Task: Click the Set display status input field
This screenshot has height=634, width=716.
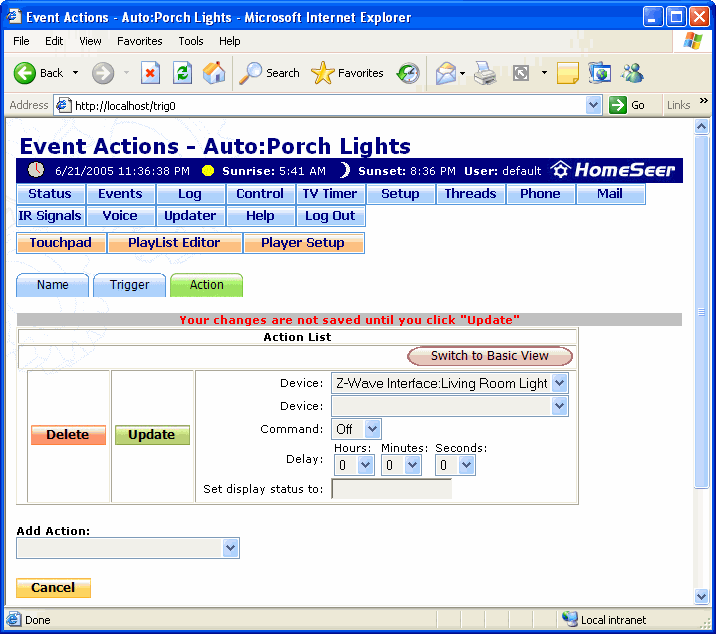Action: point(391,489)
